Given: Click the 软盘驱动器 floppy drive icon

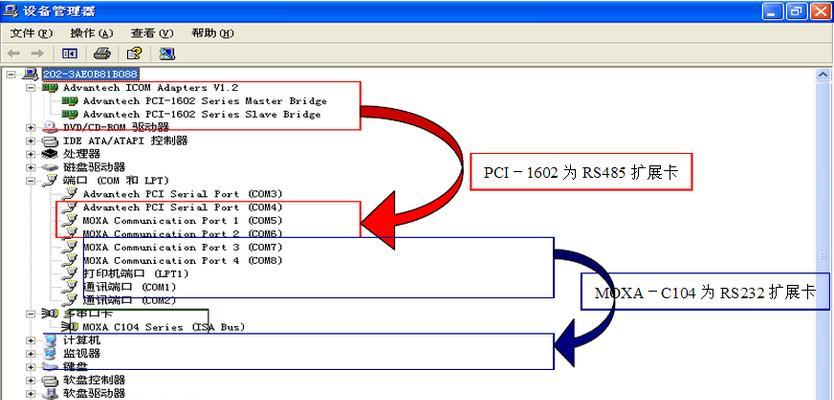Looking at the screenshot, I should pyautogui.click(x=49, y=394).
